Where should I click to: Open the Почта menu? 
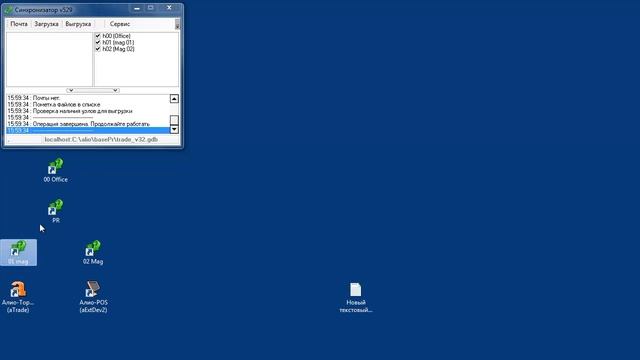click(x=19, y=24)
